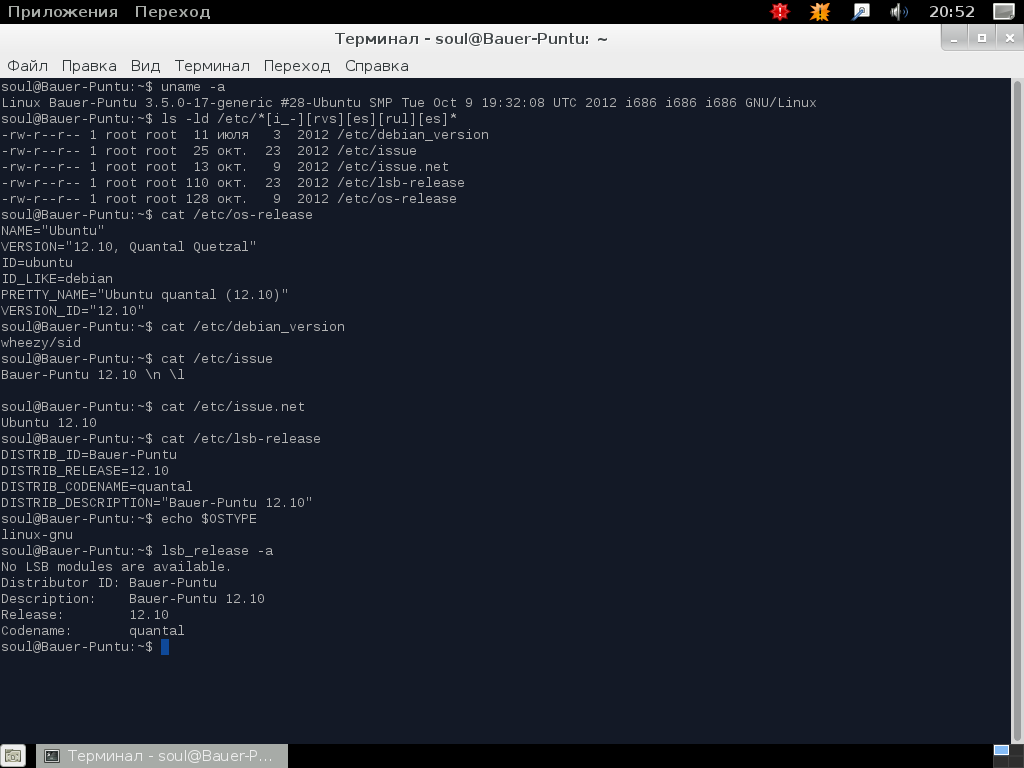
Task: Click the line 'DISTRIB_ID=Bauer-Puntu'
Action: click(89, 455)
